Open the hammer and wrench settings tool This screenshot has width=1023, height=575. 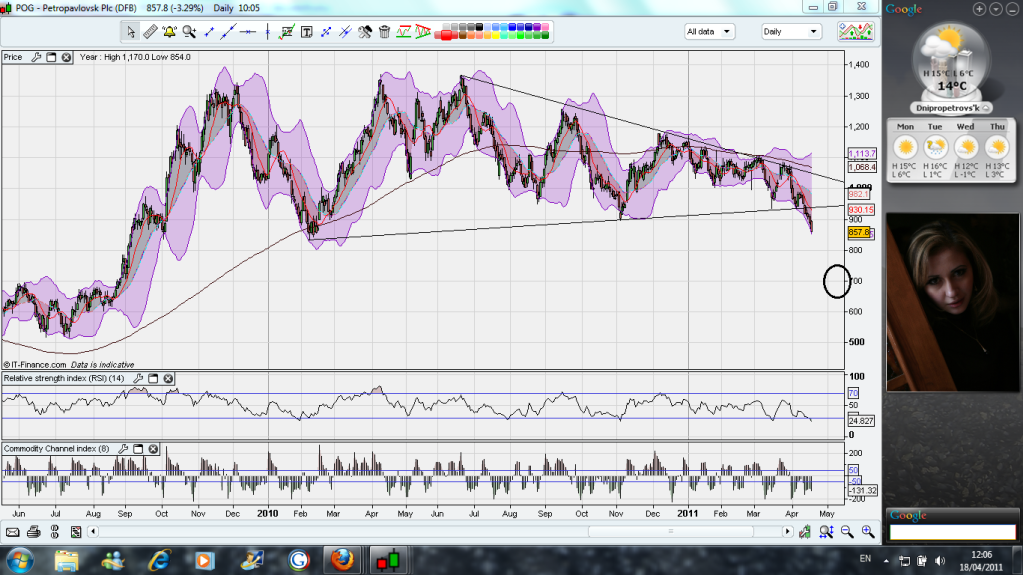[x=365, y=32]
